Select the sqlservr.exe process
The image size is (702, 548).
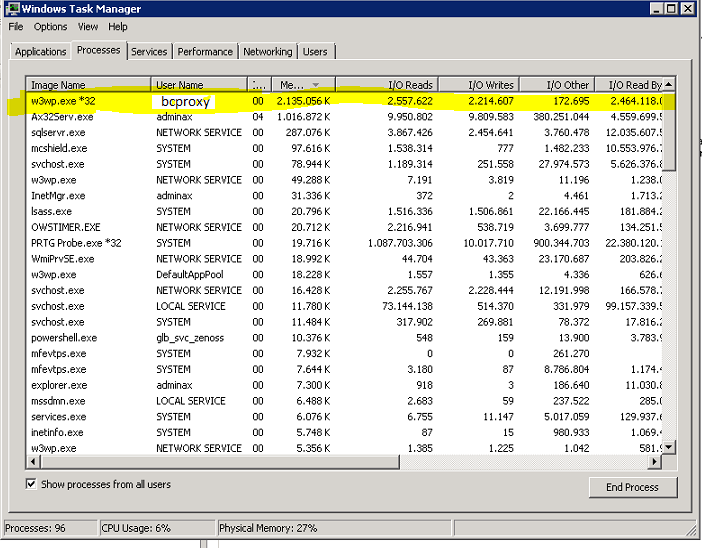(344, 133)
